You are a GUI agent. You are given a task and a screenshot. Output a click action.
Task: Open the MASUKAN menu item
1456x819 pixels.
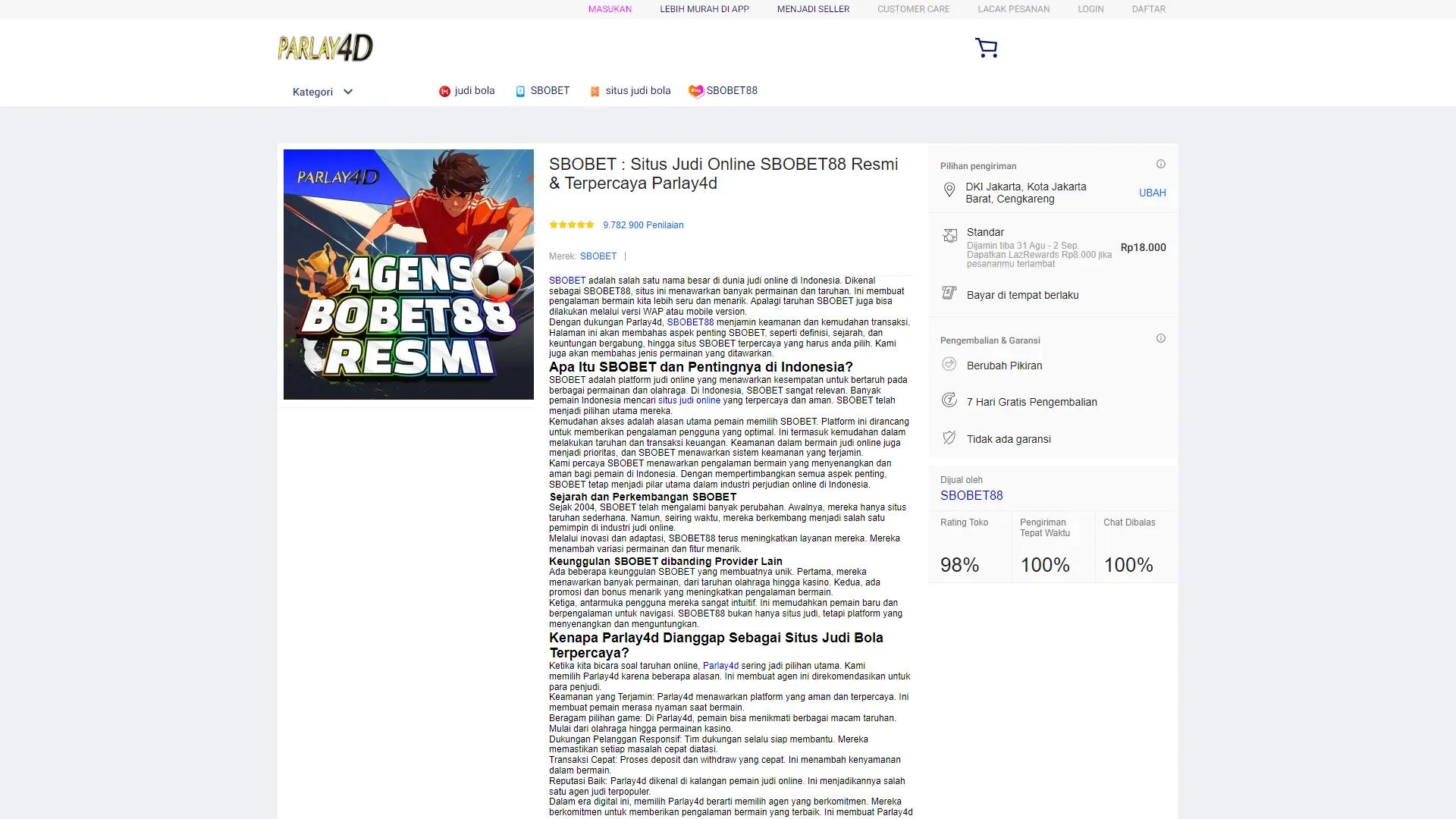point(610,9)
